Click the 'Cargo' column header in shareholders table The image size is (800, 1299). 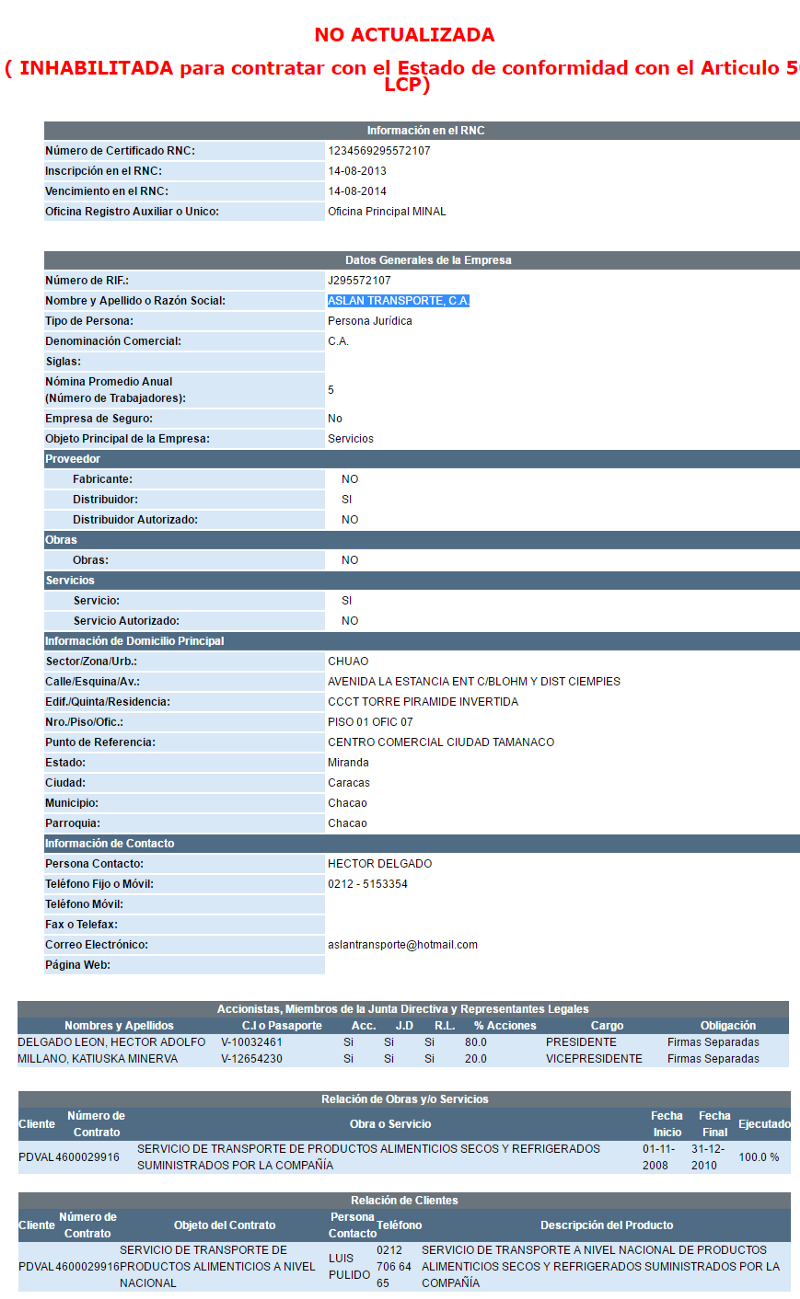click(606, 1026)
